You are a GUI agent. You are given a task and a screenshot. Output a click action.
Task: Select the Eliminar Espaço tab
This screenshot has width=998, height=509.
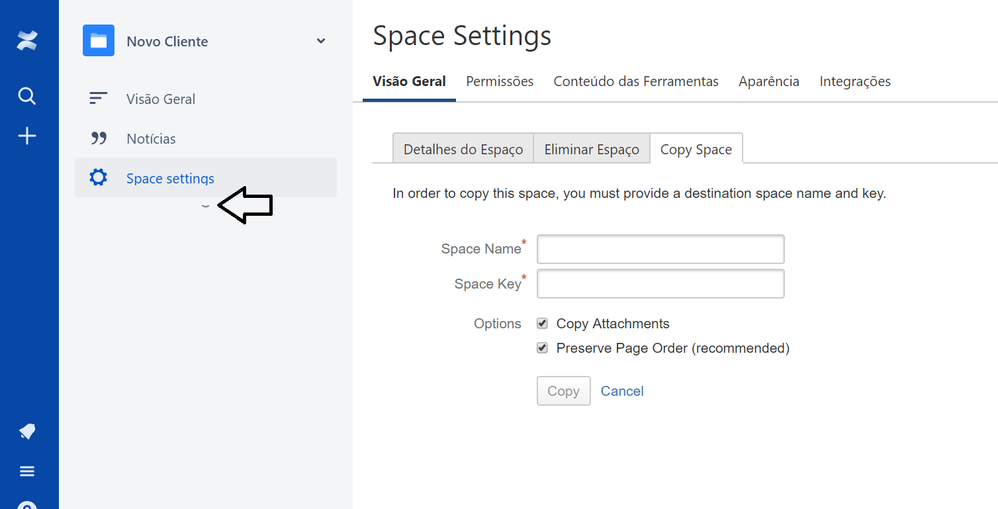(x=591, y=149)
